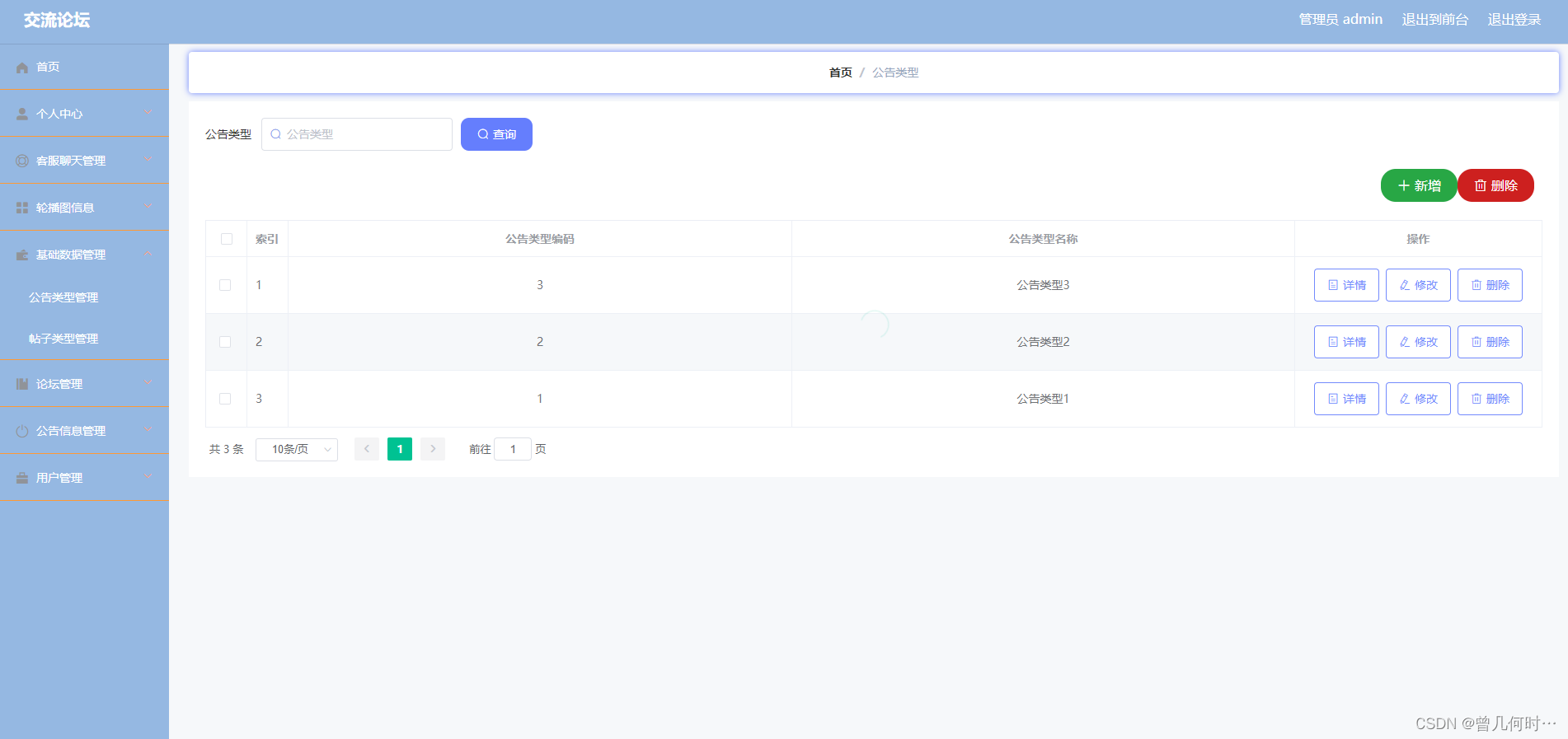Check the checkbox for row 公告类型2

point(225,342)
